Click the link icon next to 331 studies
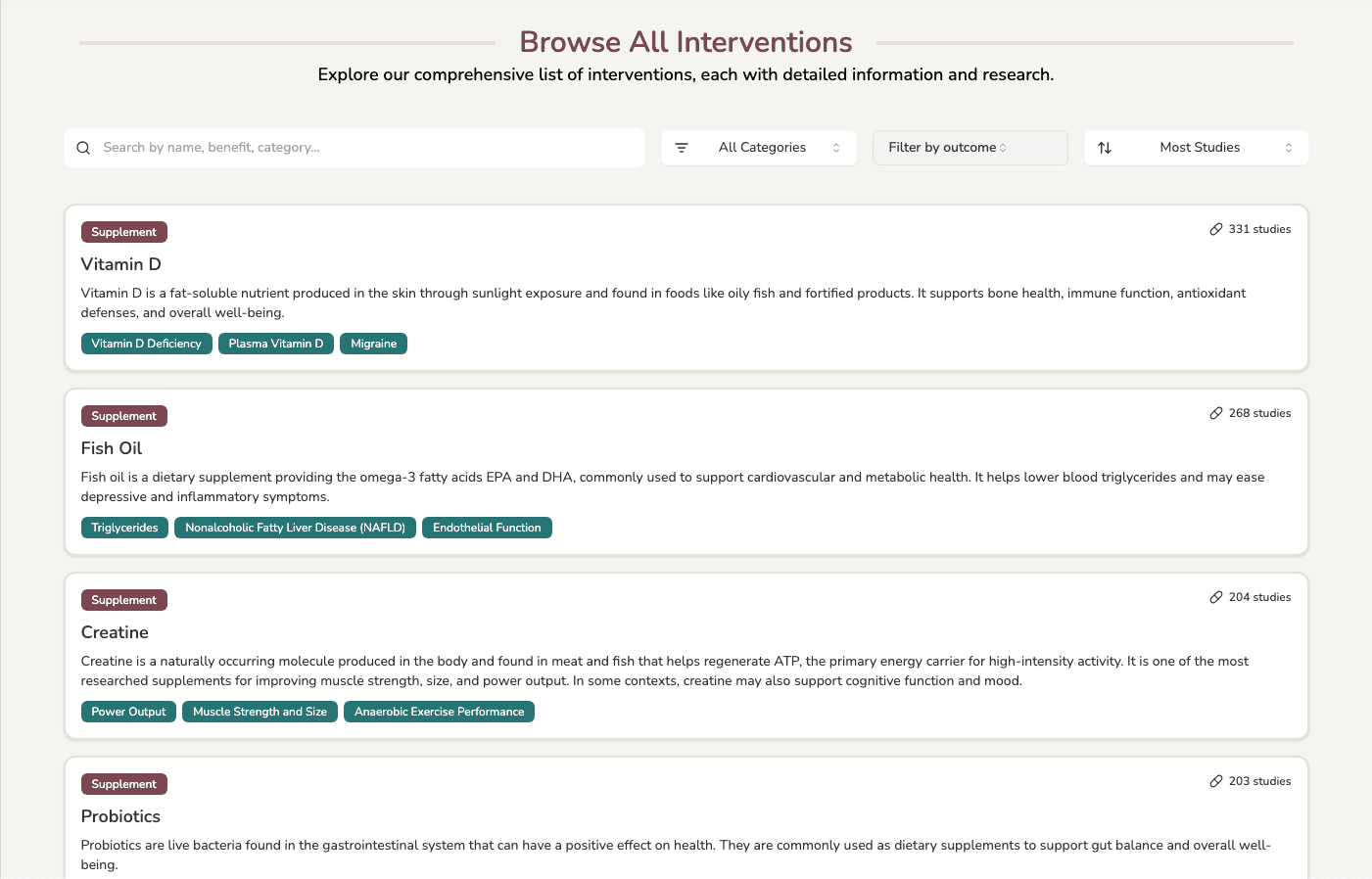This screenshot has height=879, width=1372. (x=1216, y=229)
